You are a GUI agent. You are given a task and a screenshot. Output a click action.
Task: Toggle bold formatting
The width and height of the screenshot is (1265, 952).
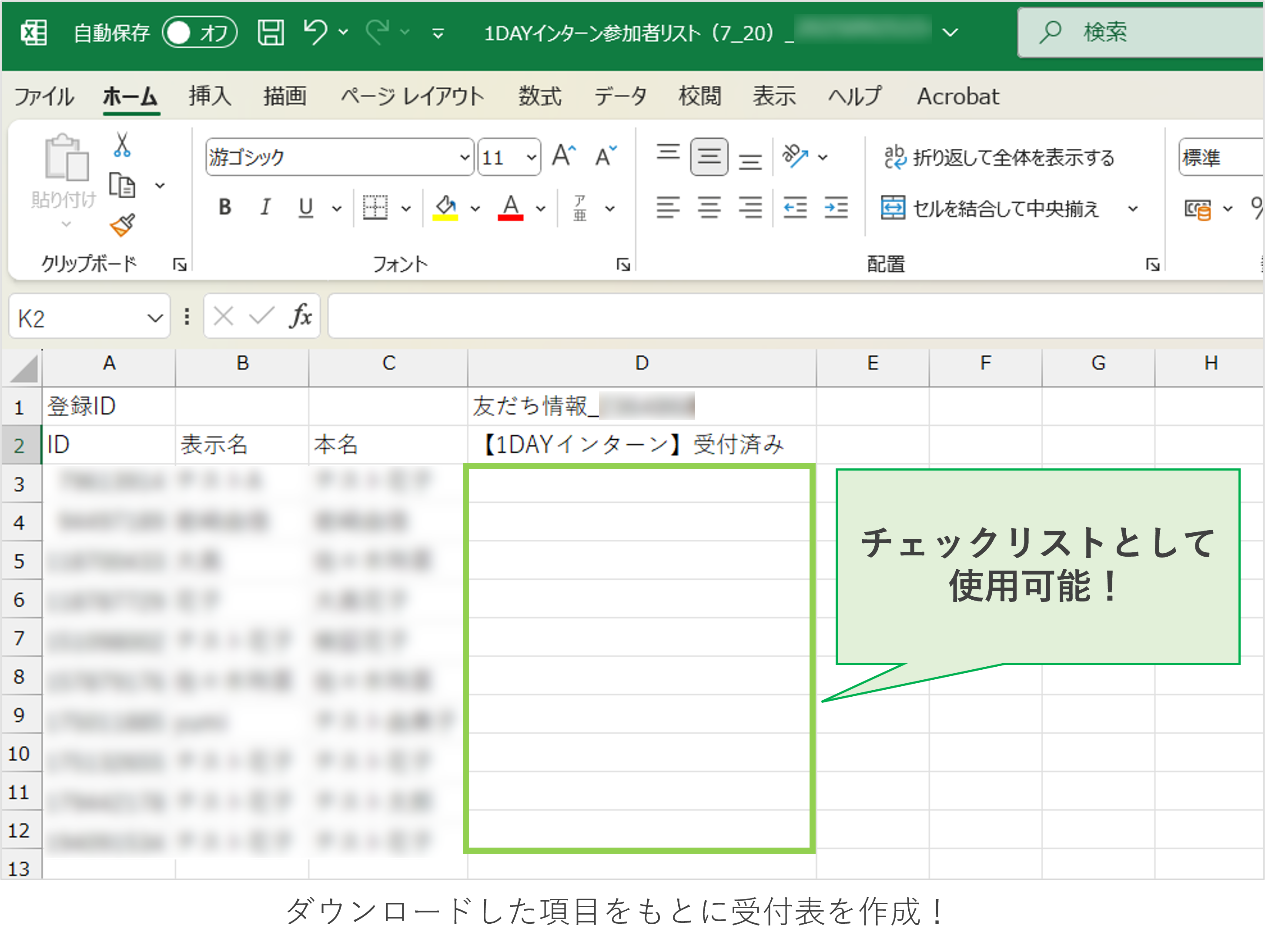point(225,207)
